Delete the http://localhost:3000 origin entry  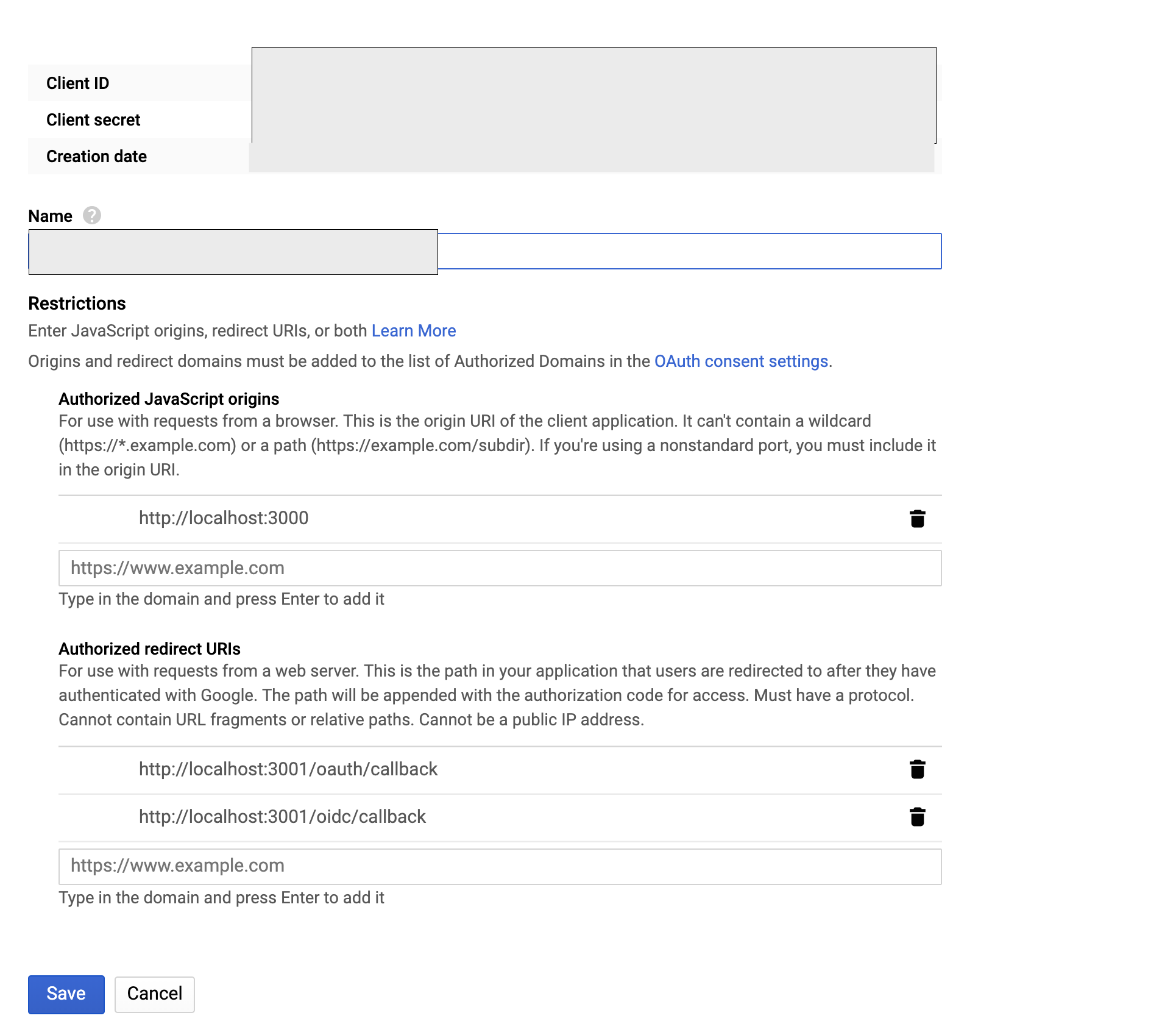[917, 519]
